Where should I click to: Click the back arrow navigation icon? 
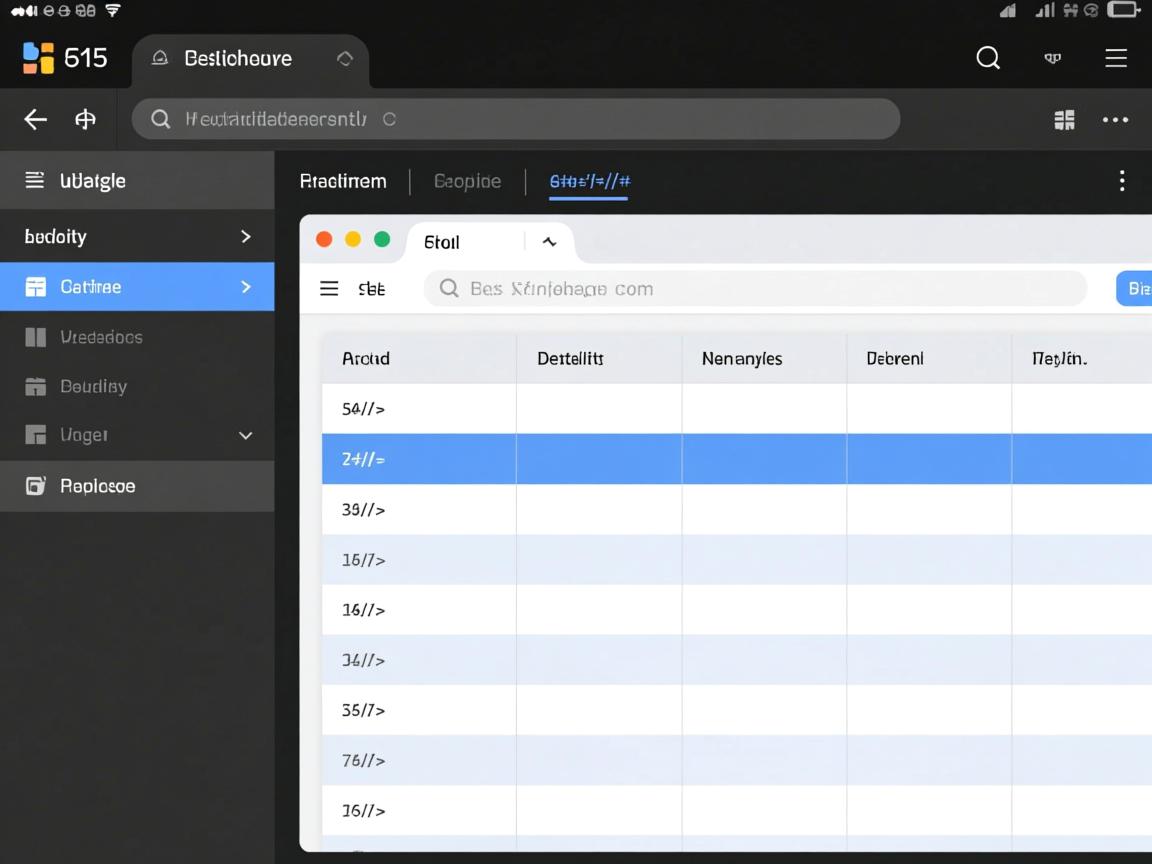tap(36, 120)
